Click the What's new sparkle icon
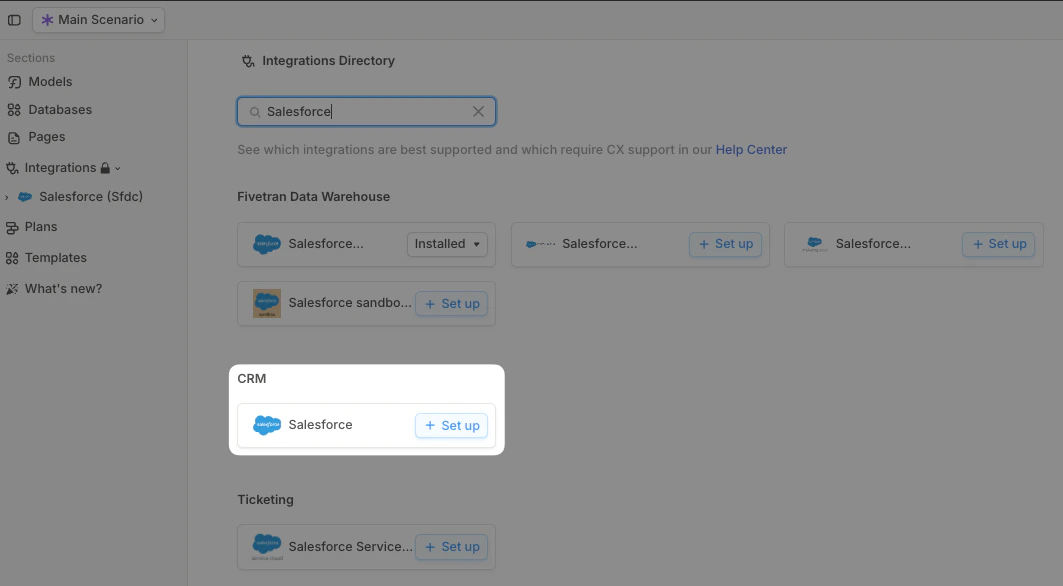Viewport: 1063px width, 586px height. click(x=14, y=289)
